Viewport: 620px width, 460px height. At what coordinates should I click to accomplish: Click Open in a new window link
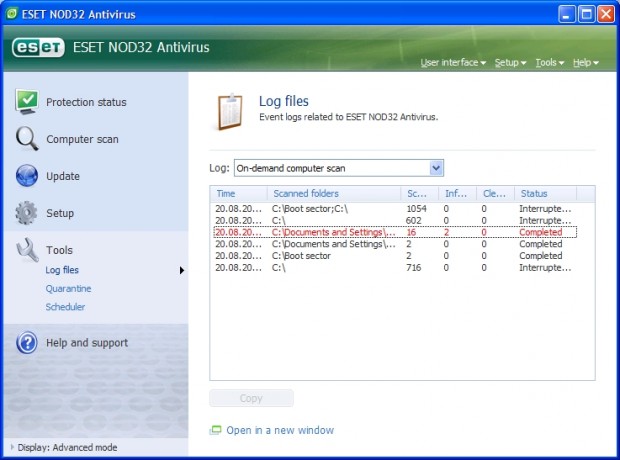click(x=280, y=430)
